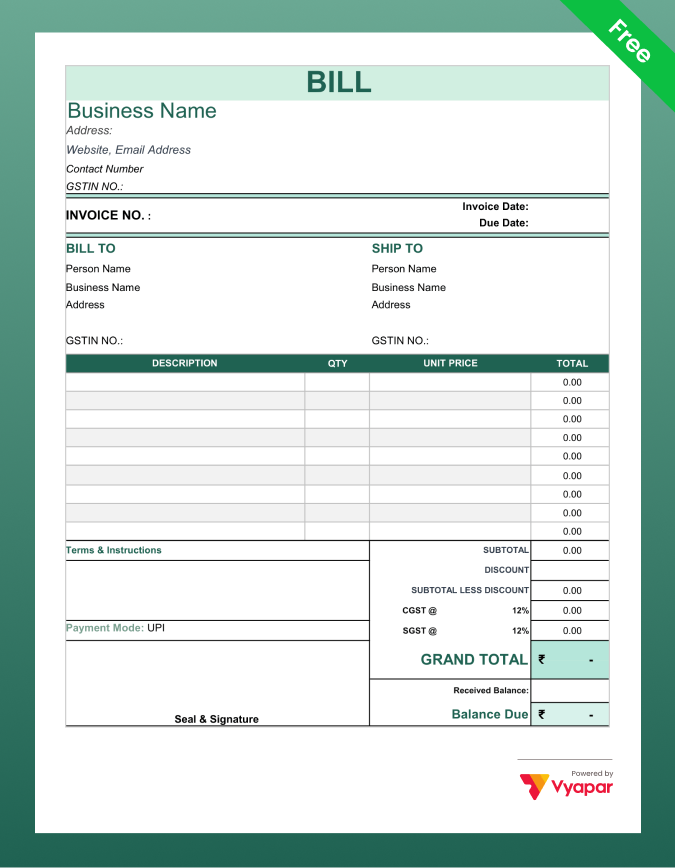Click the green Free corner ribbon

point(629,42)
